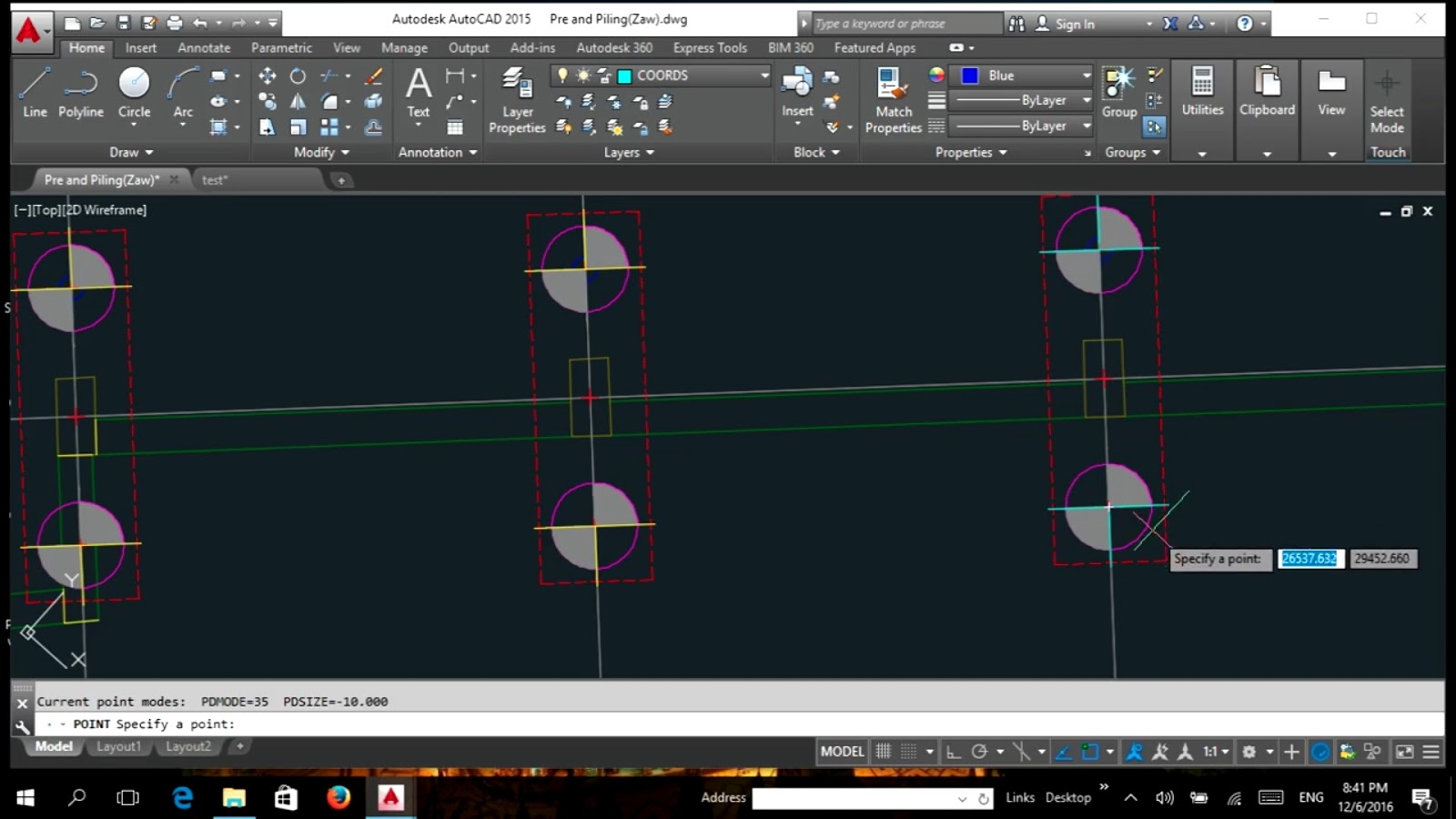This screenshot has width=1456, height=819.
Task: Click Match Properties tool
Action: click(893, 101)
